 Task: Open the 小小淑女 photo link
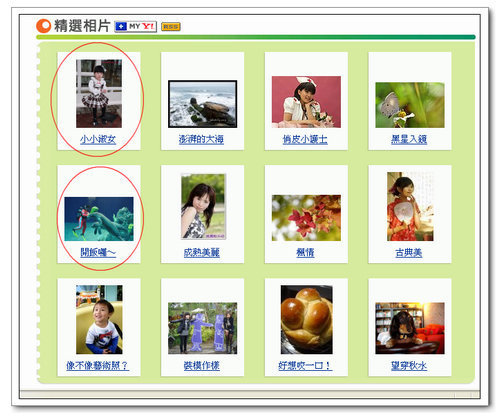pyautogui.click(x=98, y=139)
